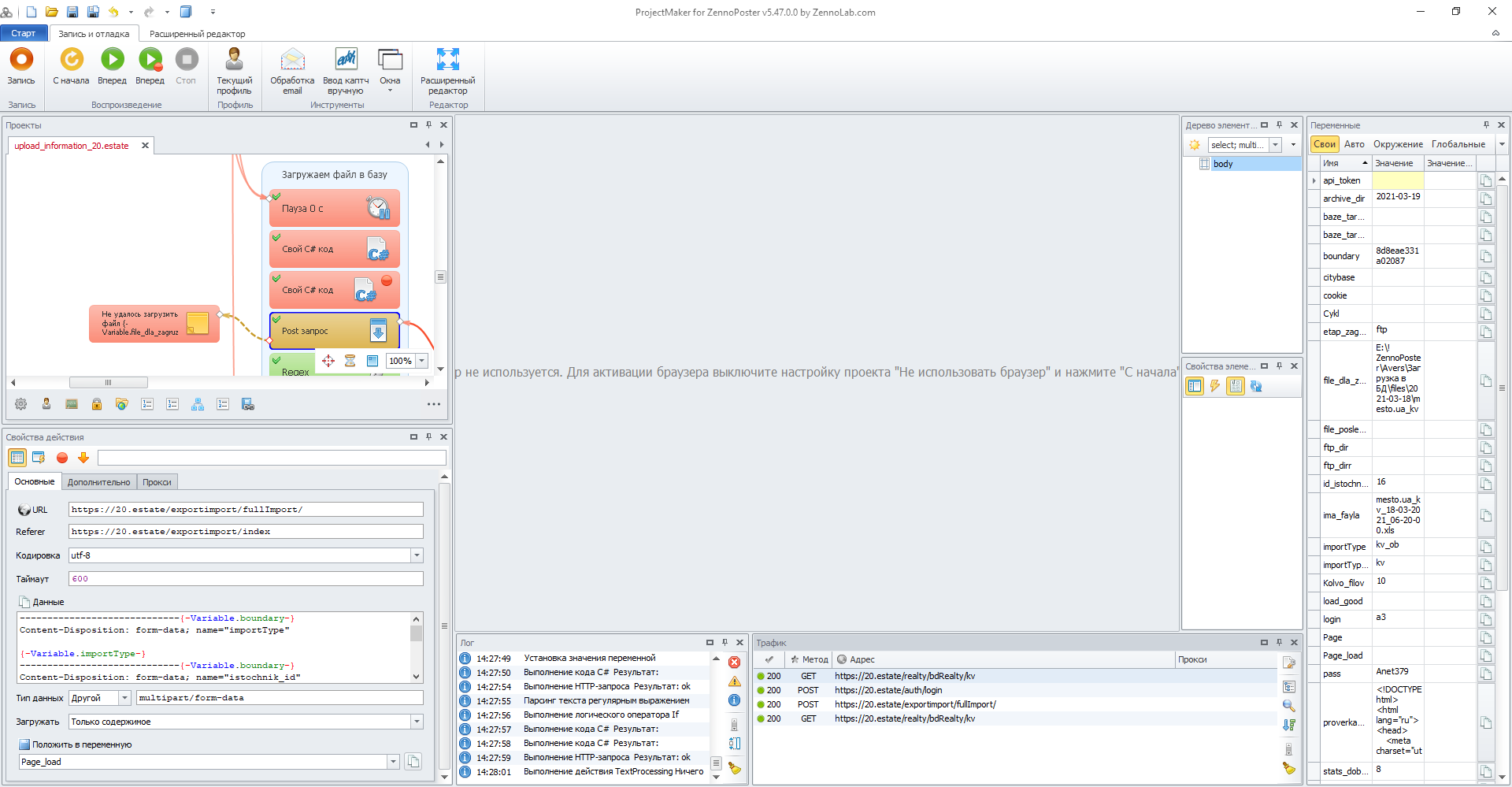The height and width of the screenshot is (787, 1512).
Task: Start recording with the Запись button
Action: (21, 66)
